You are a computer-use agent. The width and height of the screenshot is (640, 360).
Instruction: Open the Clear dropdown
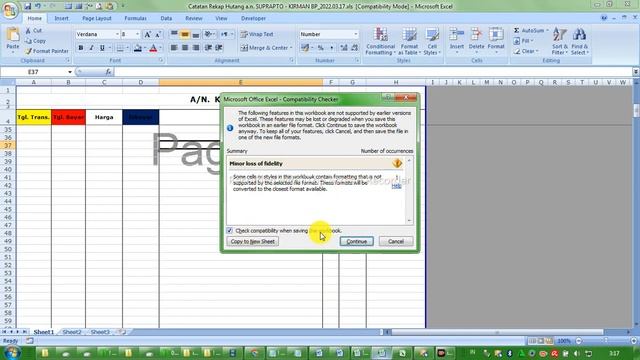click(526, 51)
